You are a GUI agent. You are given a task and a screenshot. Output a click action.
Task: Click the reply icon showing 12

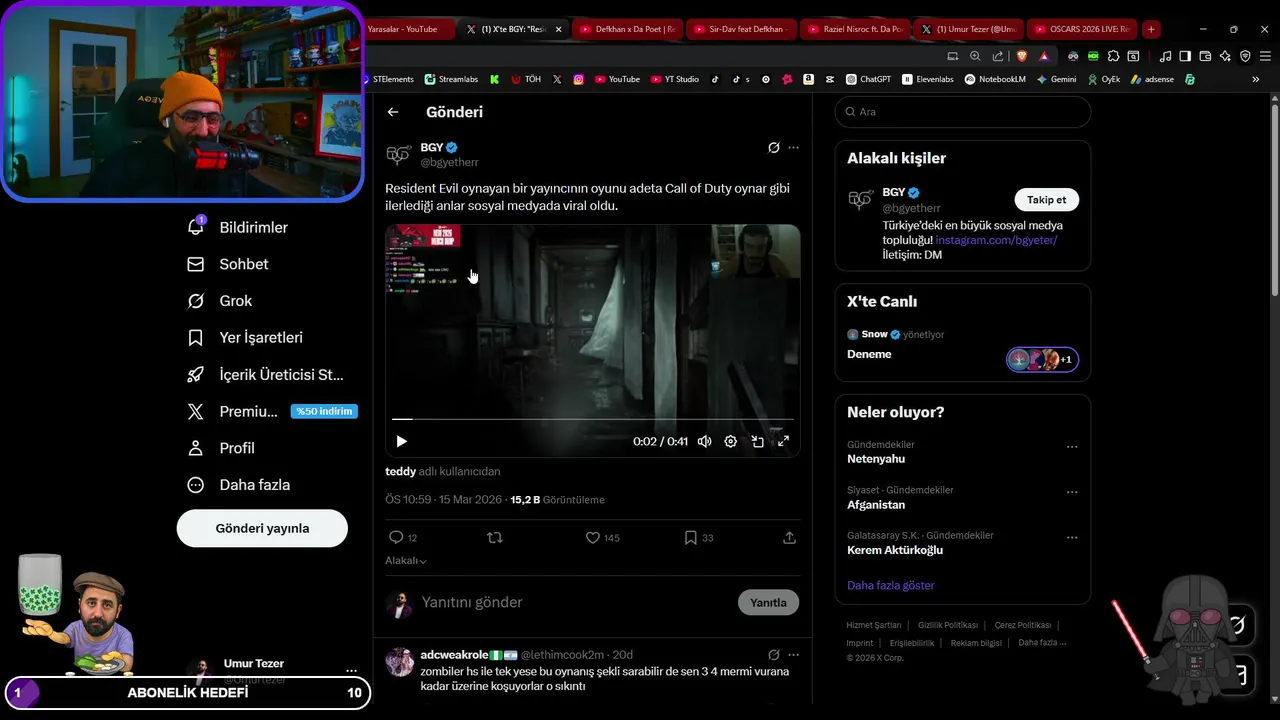403,538
